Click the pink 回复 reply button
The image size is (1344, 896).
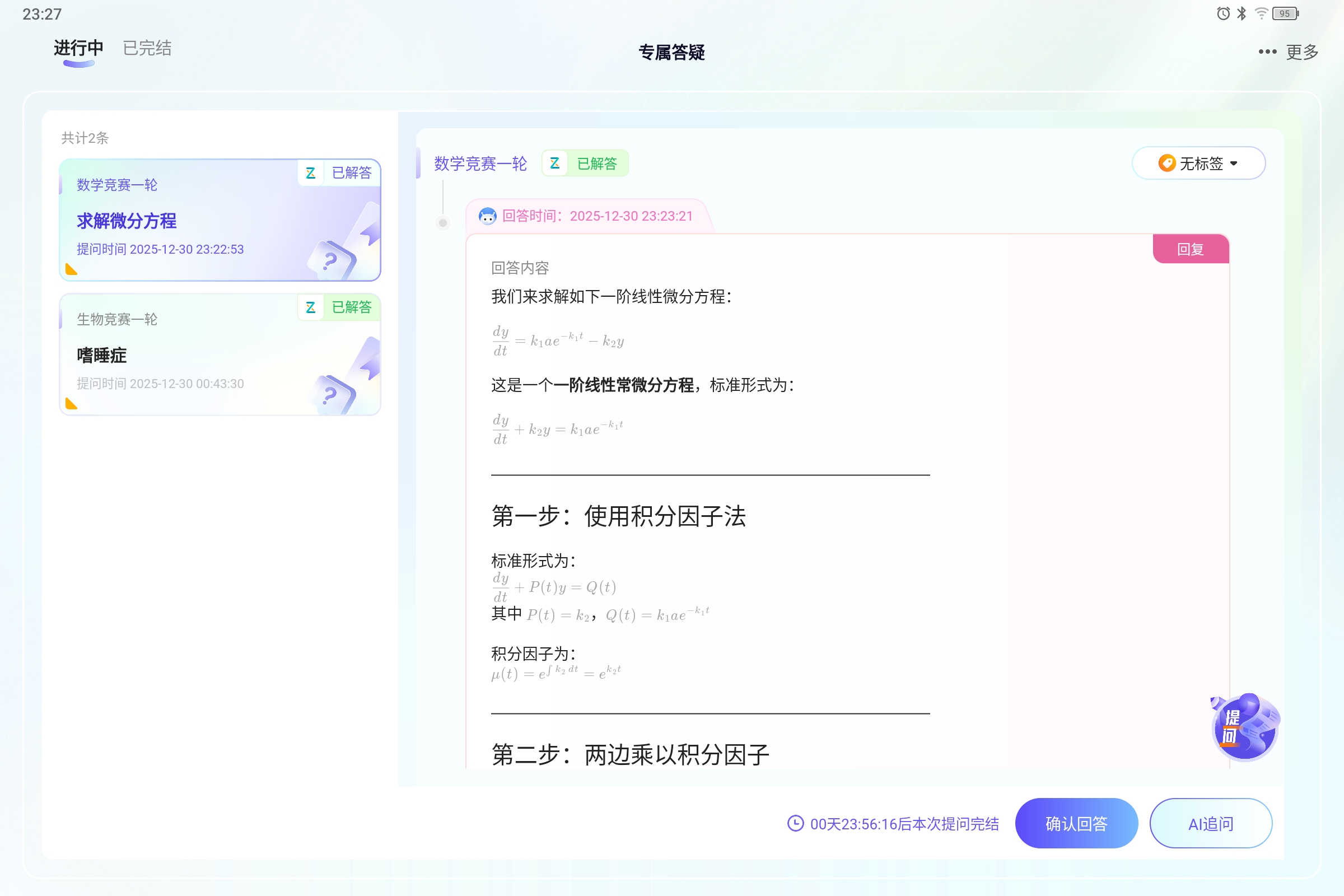pyautogui.click(x=1191, y=249)
